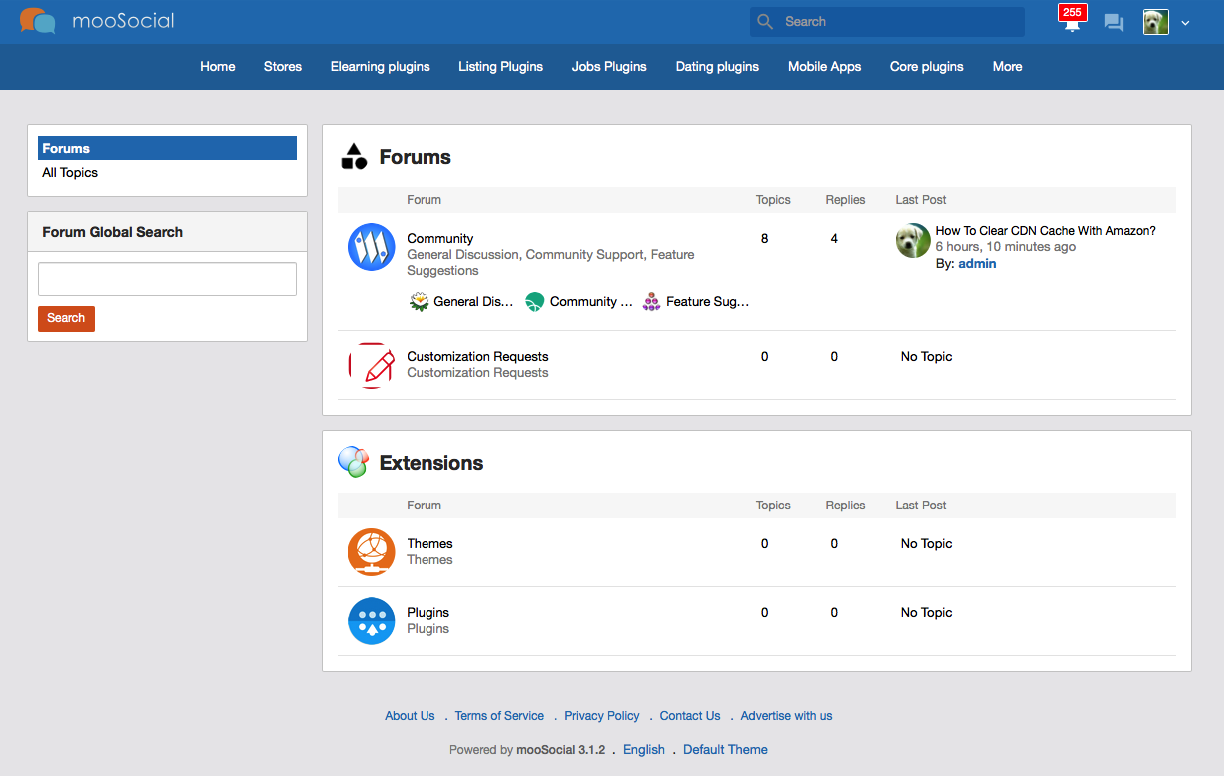The width and height of the screenshot is (1224, 776).
Task: Select All Topics in the sidebar
Action: tap(70, 173)
